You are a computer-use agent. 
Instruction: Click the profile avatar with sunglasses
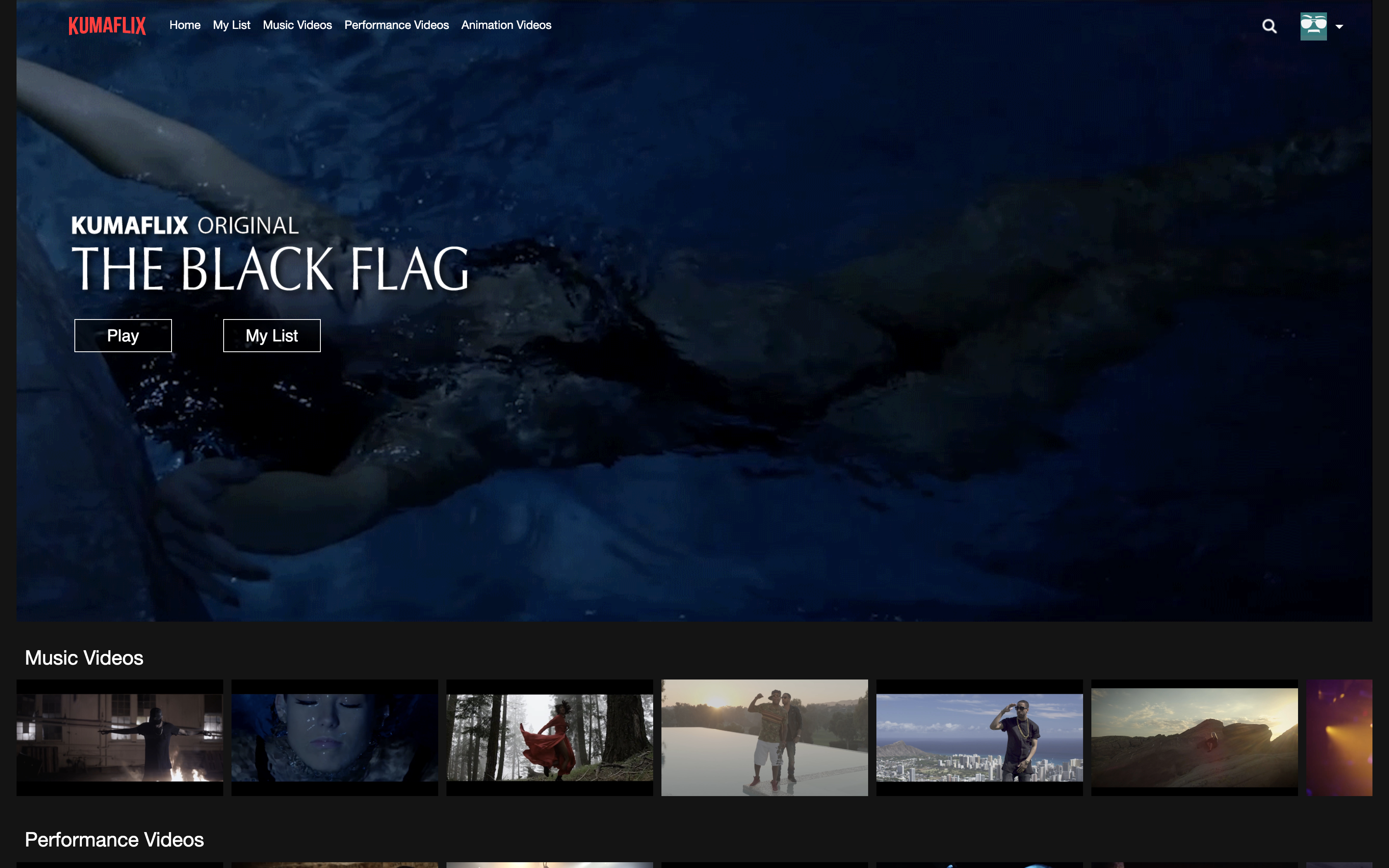coord(1313,26)
